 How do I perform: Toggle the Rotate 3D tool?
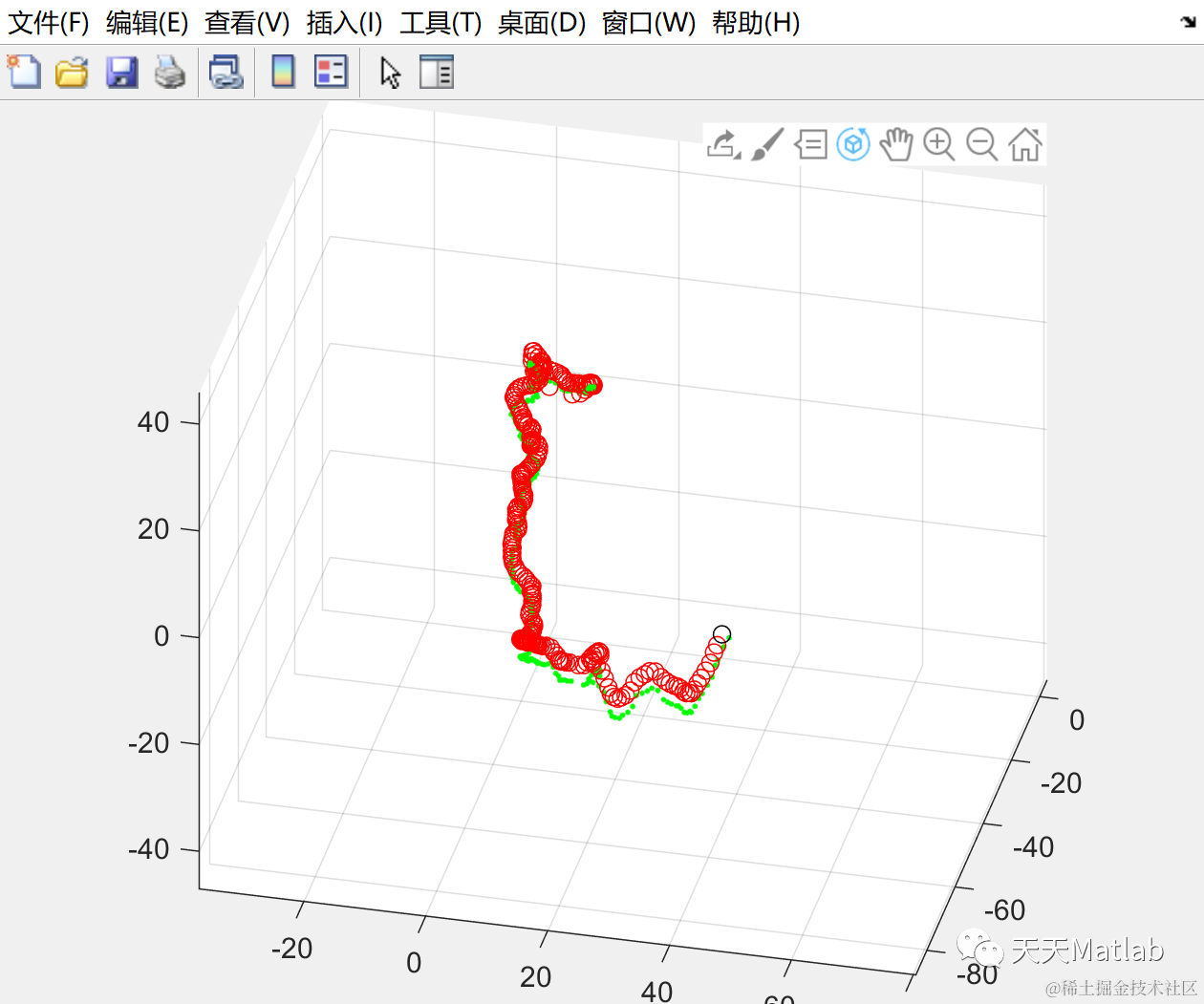pyautogui.click(x=853, y=144)
